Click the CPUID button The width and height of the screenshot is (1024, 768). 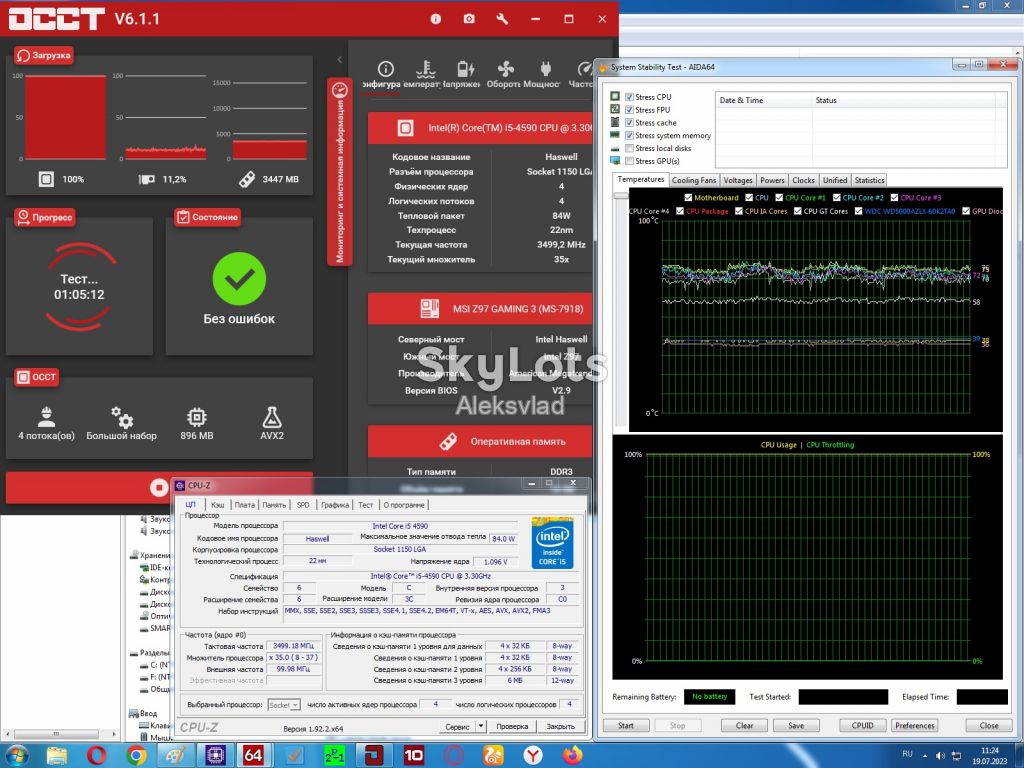[862, 726]
